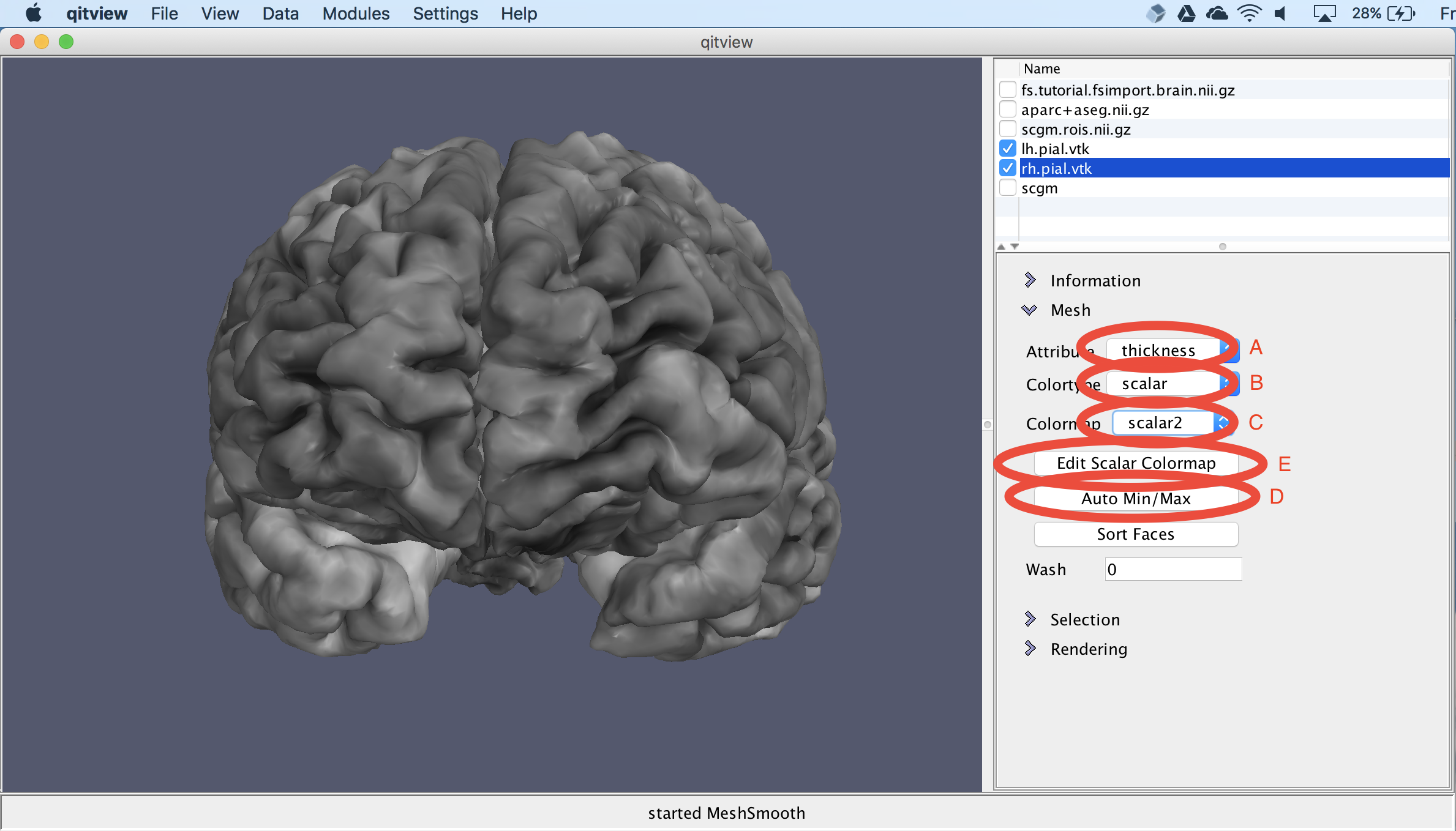The width and height of the screenshot is (1456, 831).
Task: Open the AirPlay display icon
Action: pyautogui.click(x=1324, y=13)
